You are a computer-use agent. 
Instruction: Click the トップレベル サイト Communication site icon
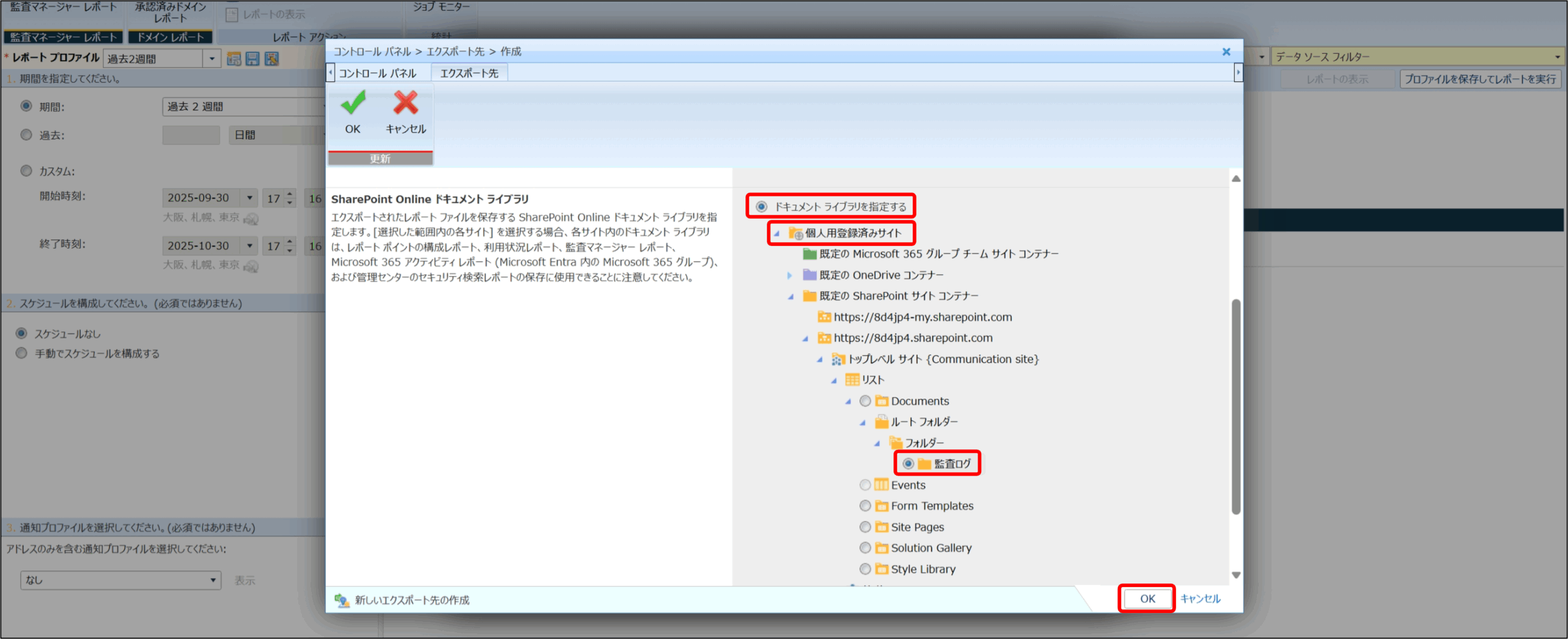coord(838,359)
